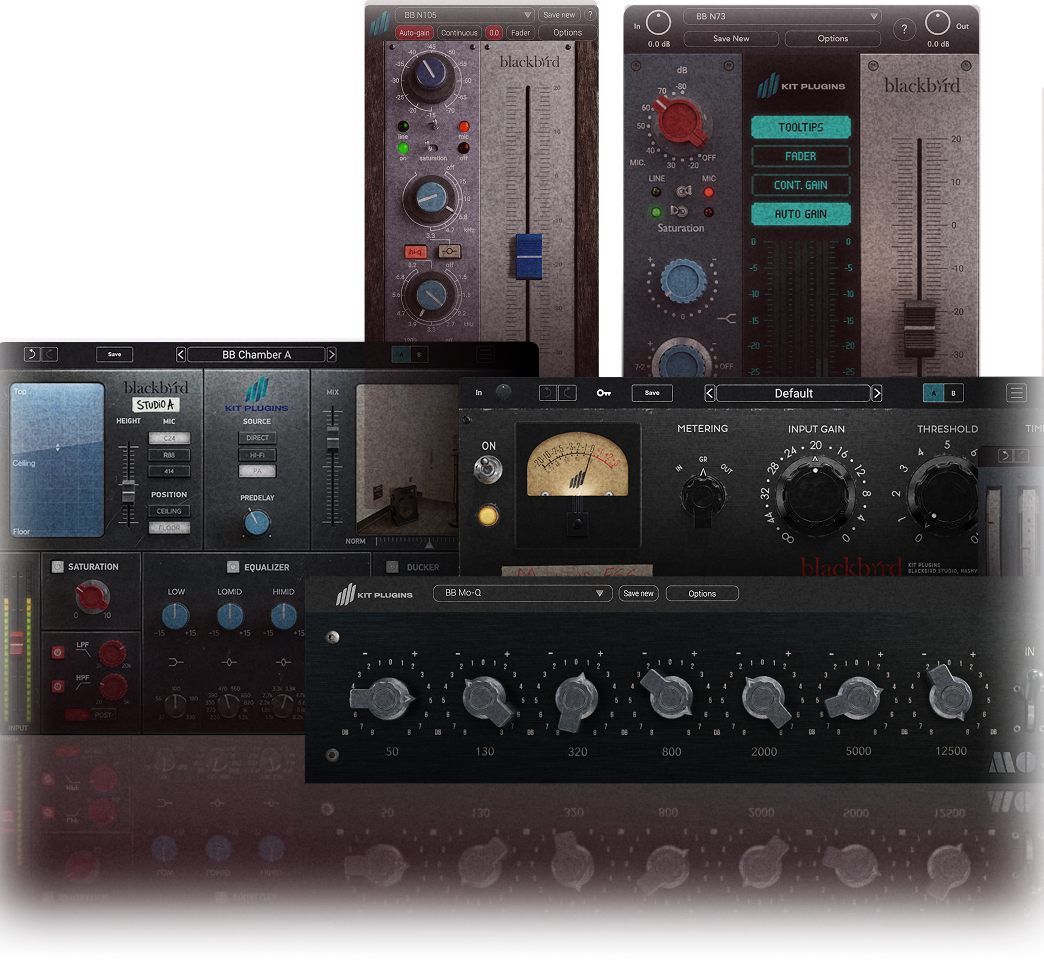Toggle the Equalizer power icon

[233, 567]
